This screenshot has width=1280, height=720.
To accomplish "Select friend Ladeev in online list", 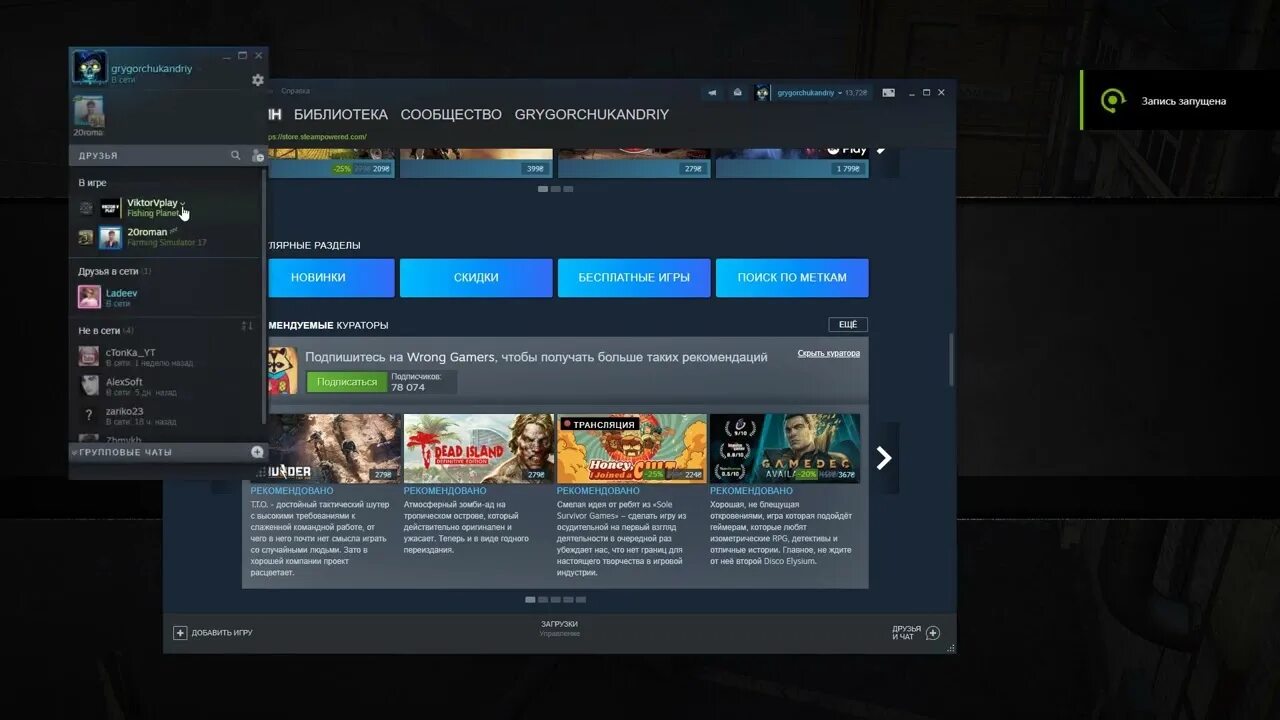I will tap(169, 297).
